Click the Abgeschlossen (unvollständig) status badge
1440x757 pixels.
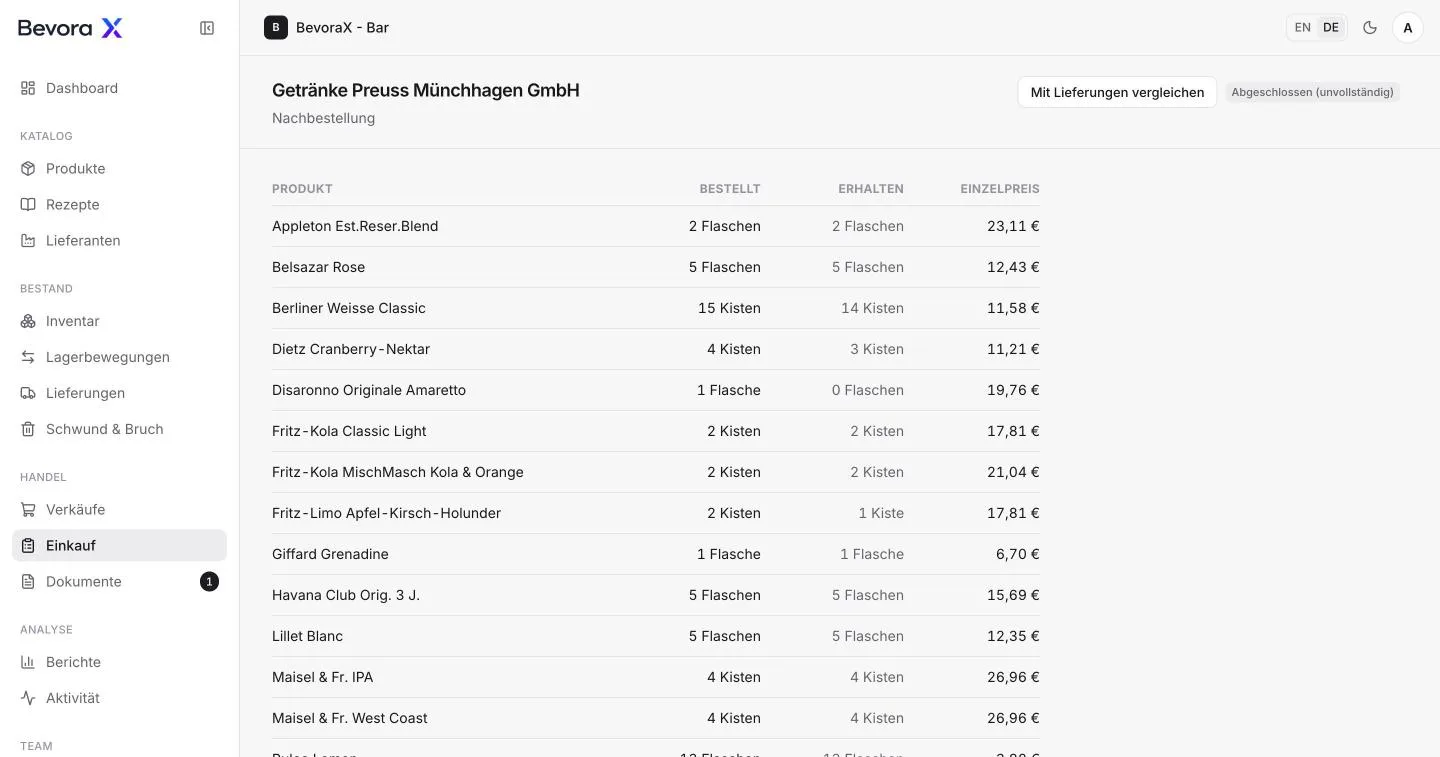click(1312, 92)
